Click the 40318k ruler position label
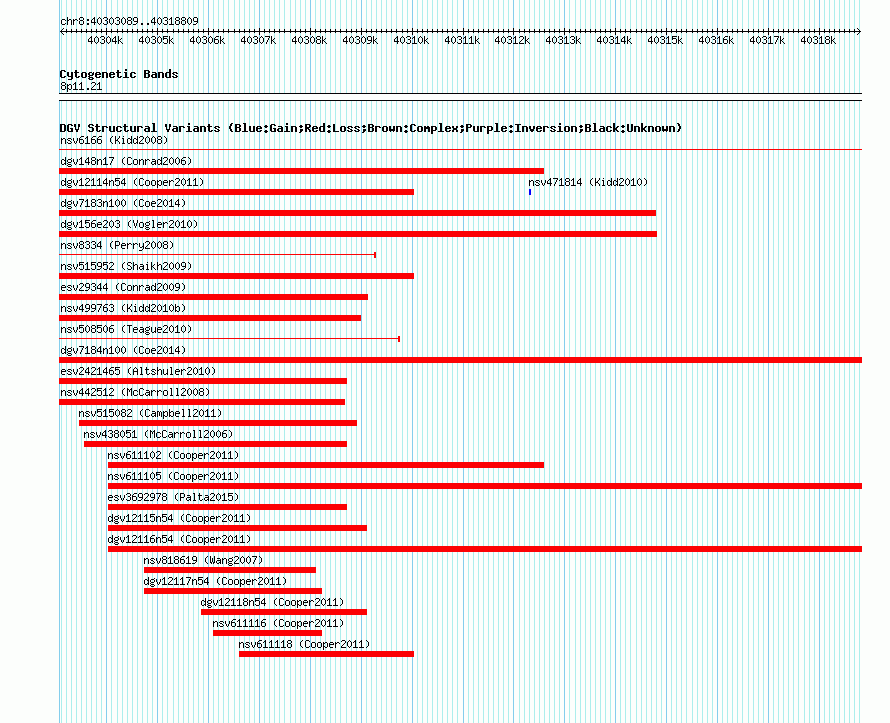This screenshot has width=890, height=723. click(818, 40)
